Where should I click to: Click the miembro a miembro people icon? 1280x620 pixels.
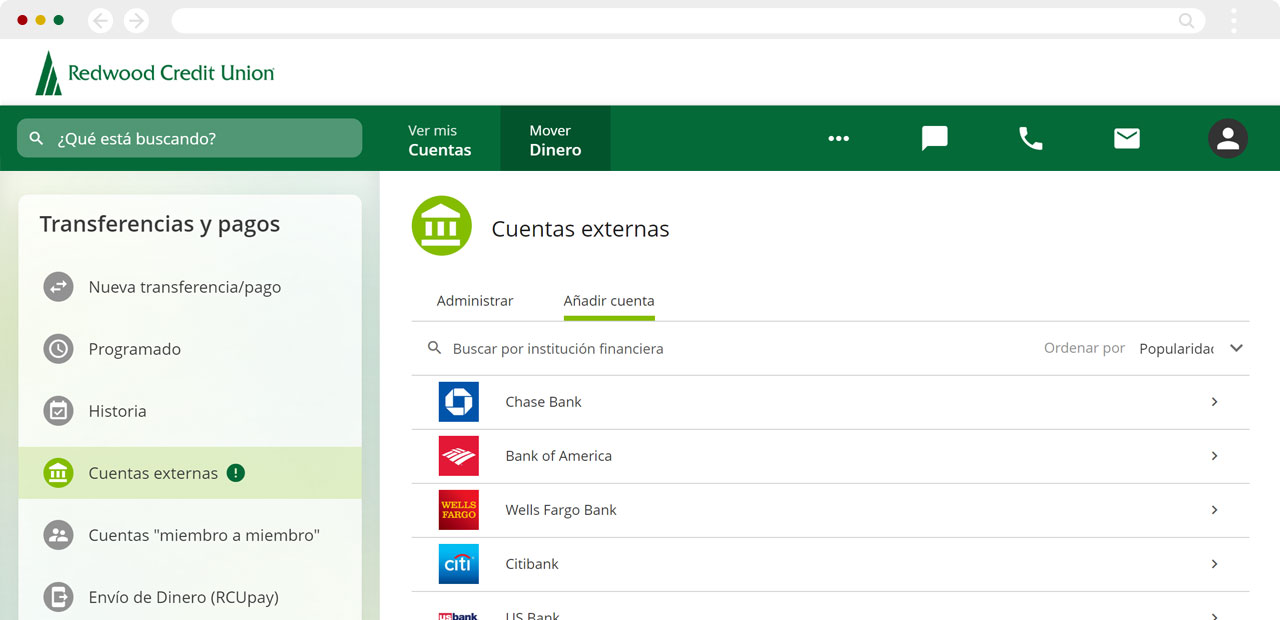tap(58, 535)
